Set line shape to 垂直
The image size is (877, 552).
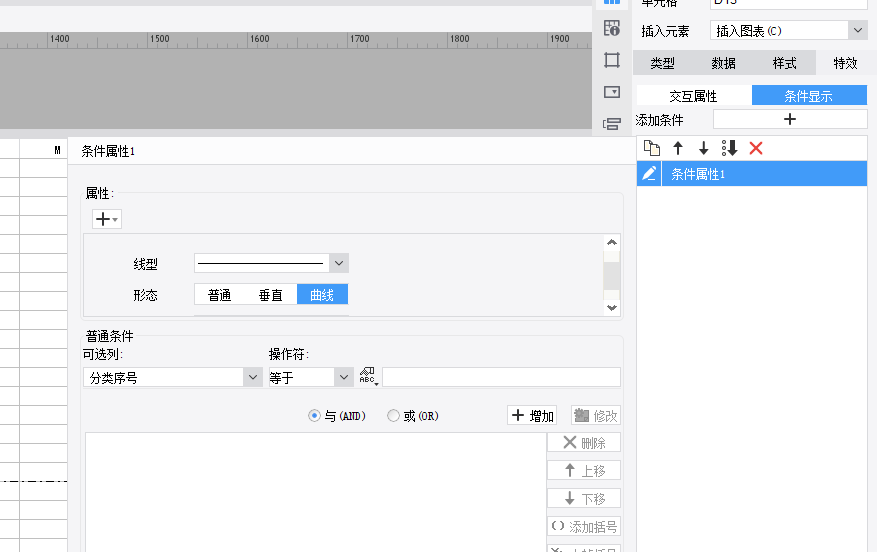click(x=270, y=295)
